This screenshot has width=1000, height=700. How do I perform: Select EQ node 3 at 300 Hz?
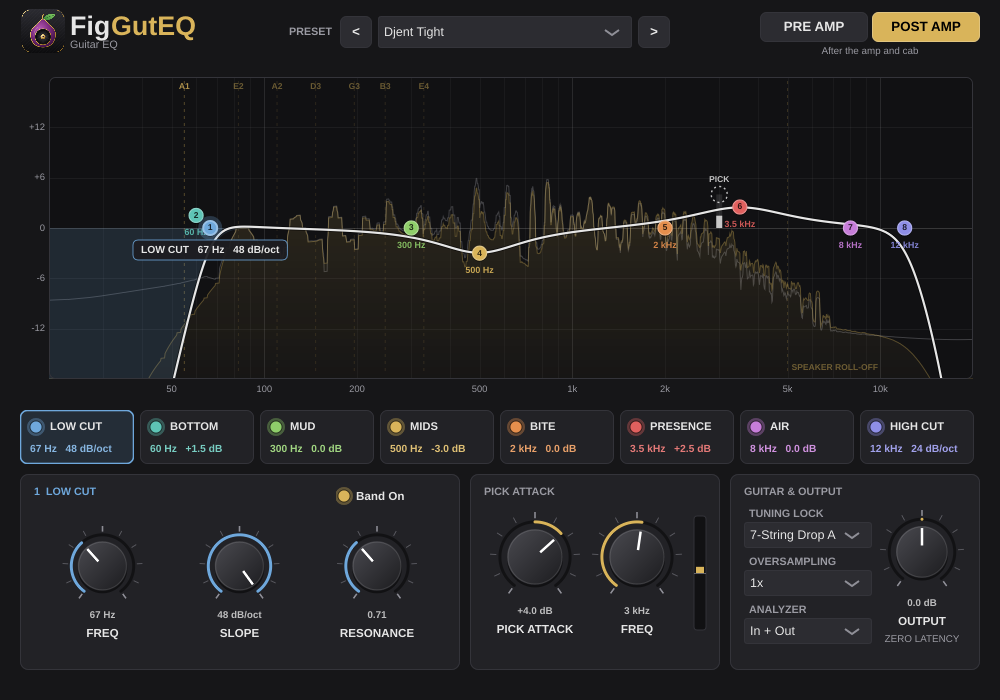pyautogui.click(x=411, y=228)
